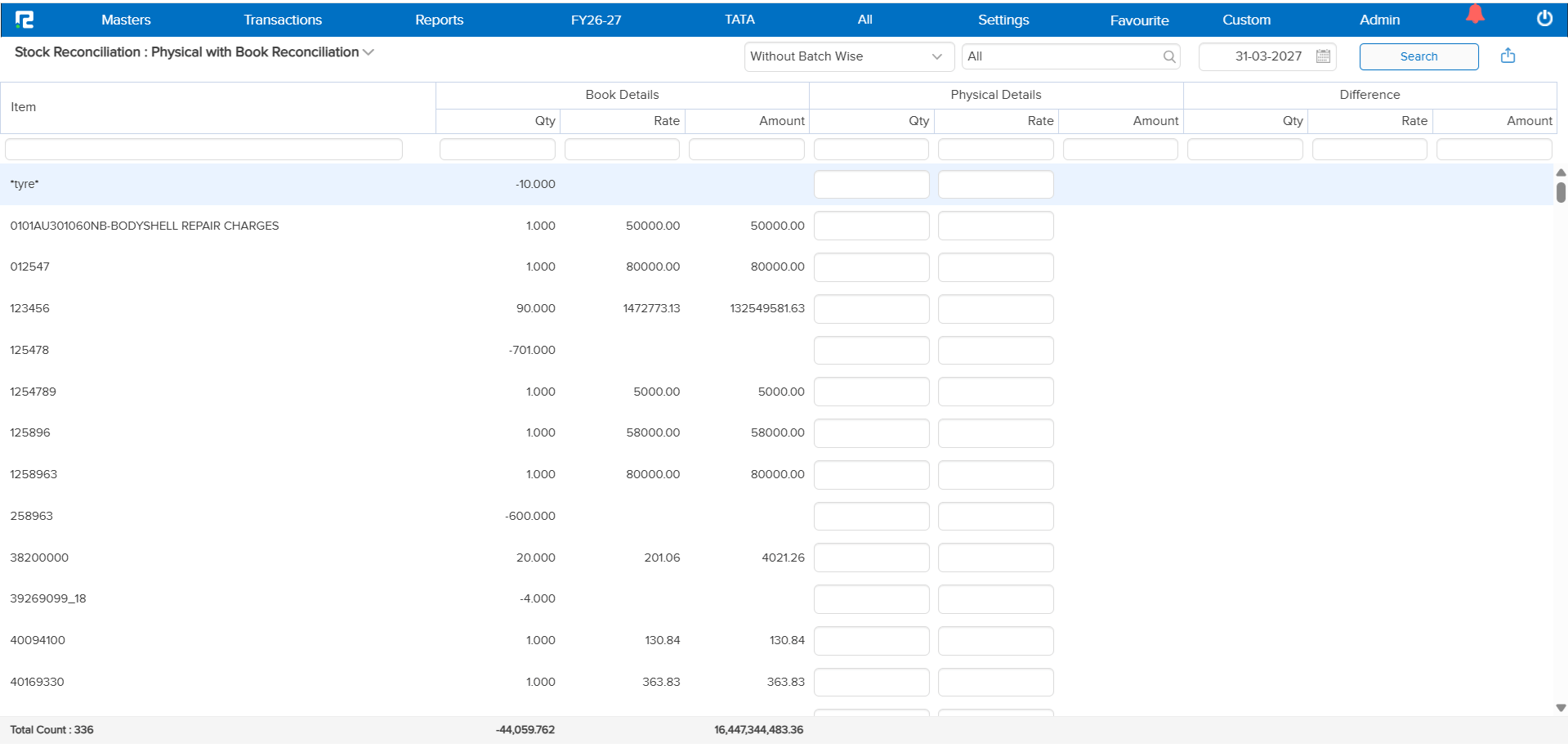Open the Transactions menu
This screenshot has width=1568, height=748.
[x=283, y=20]
